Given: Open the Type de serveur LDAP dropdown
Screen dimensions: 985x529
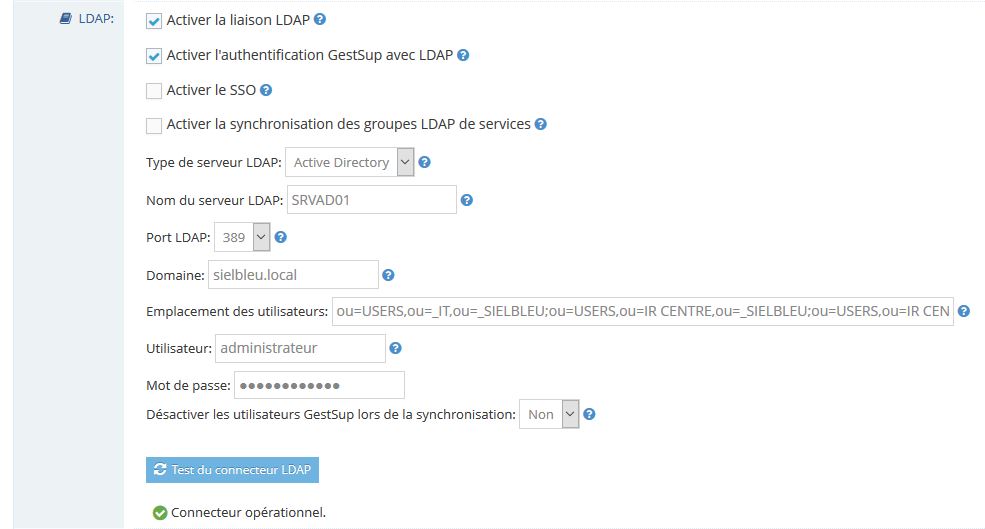Looking at the screenshot, I should click(x=349, y=162).
